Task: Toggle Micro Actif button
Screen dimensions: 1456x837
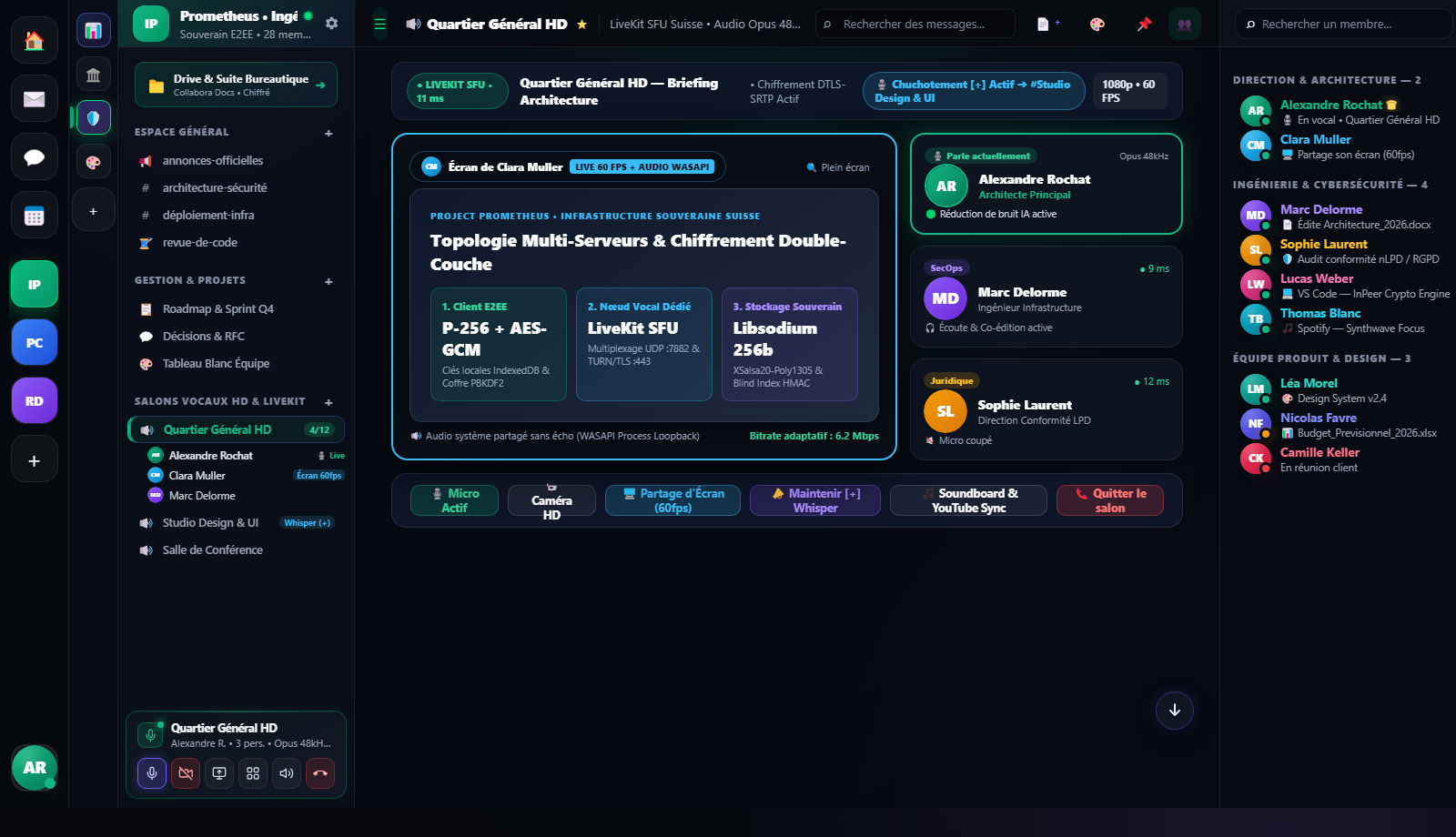Action: pos(454,500)
